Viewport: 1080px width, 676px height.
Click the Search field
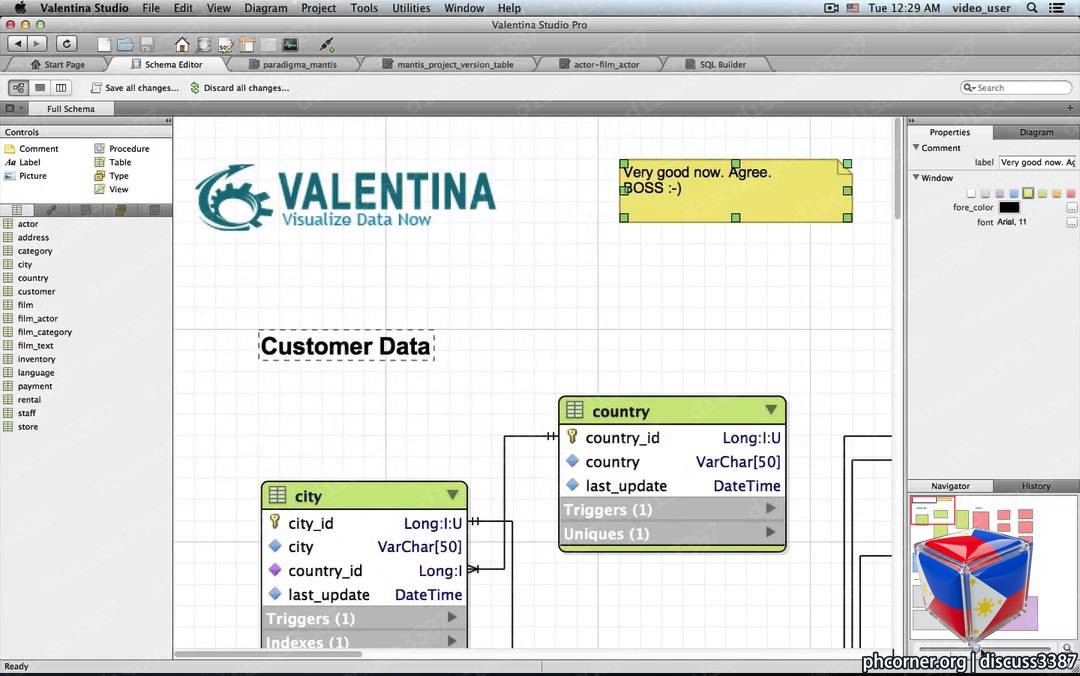click(1017, 88)
